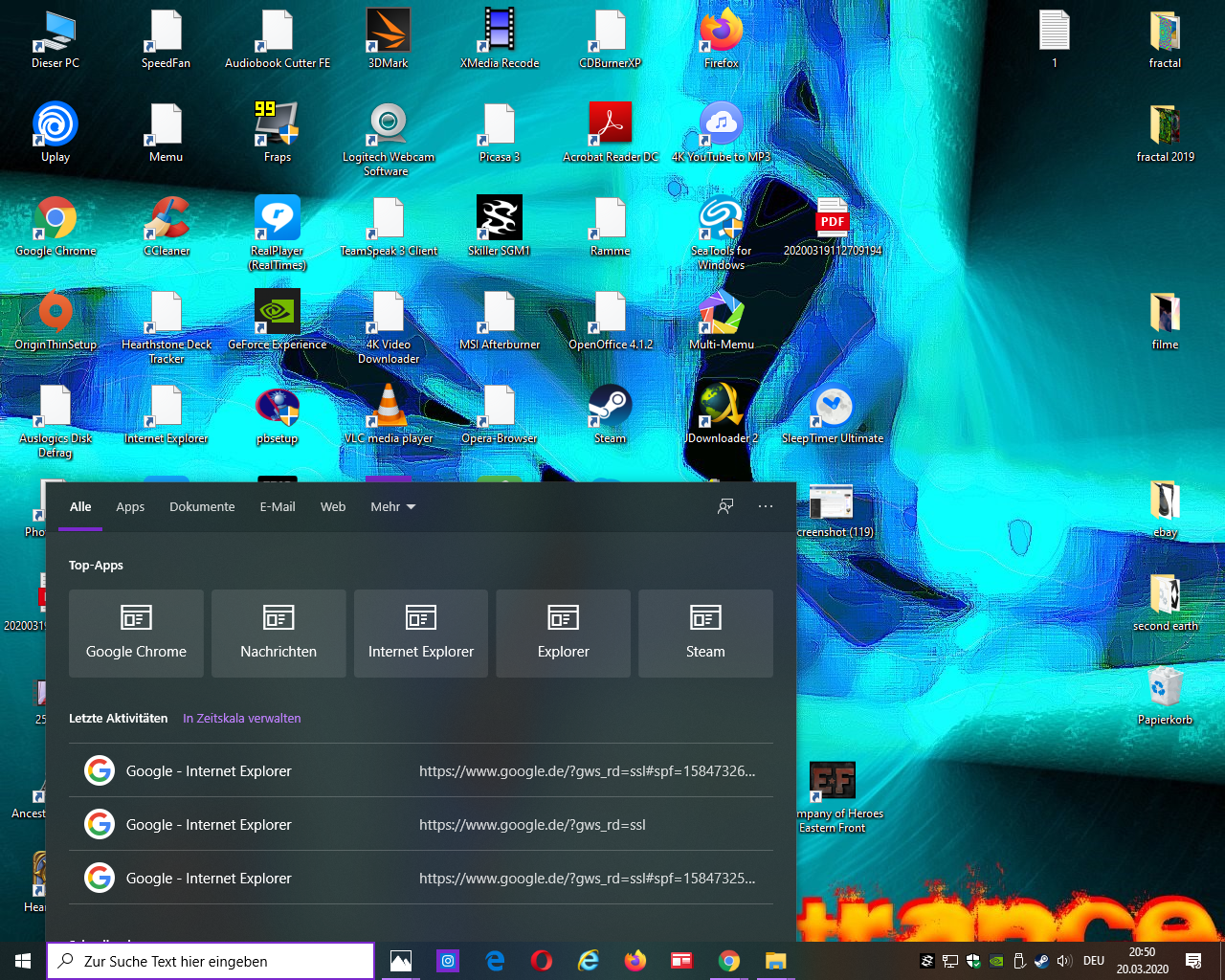1225x980 pixels.
Task: Open the feedback icon in search panel
Action: tap(725, 506)
